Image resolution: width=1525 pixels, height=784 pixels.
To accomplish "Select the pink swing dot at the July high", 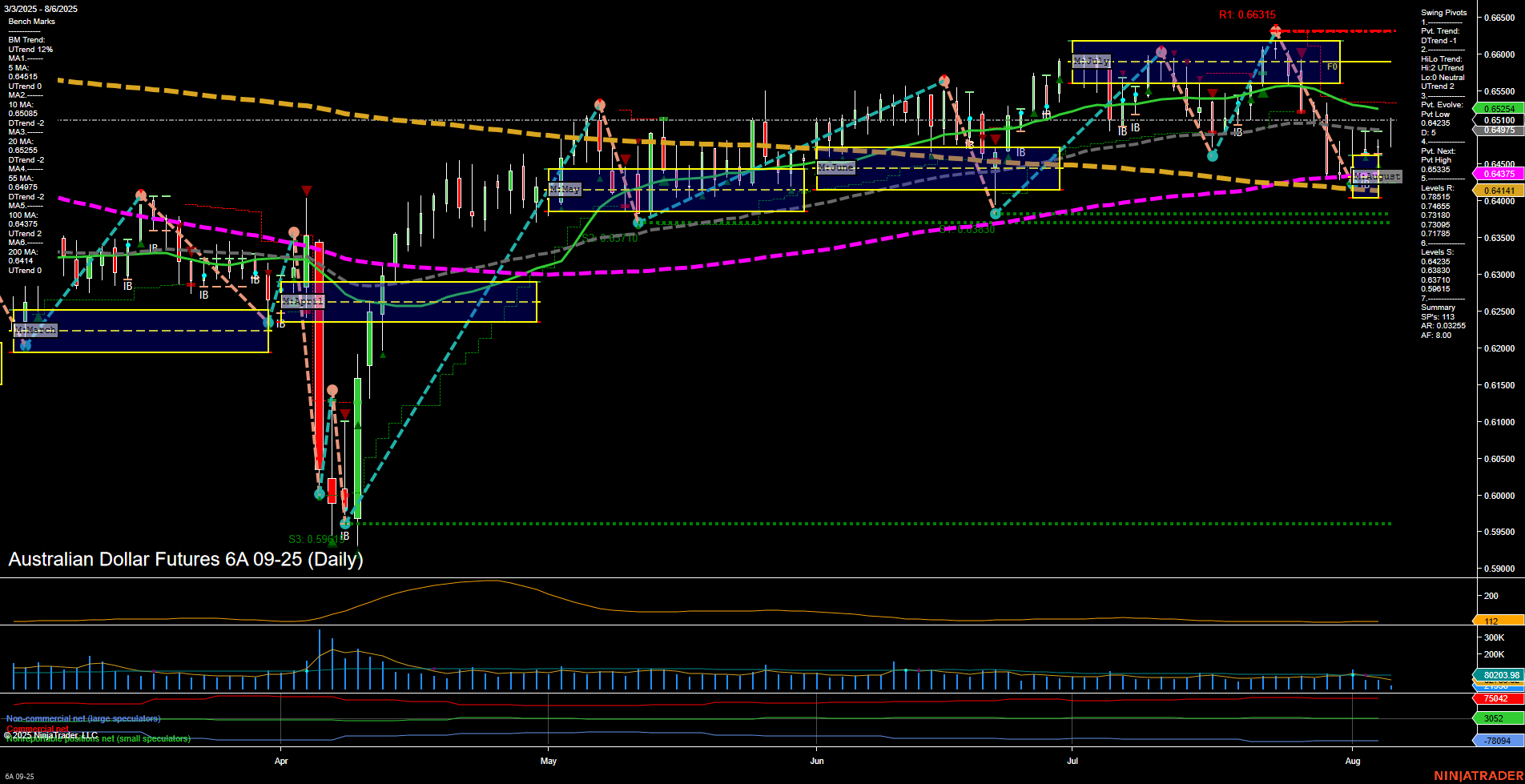I will coord(1161,51).
